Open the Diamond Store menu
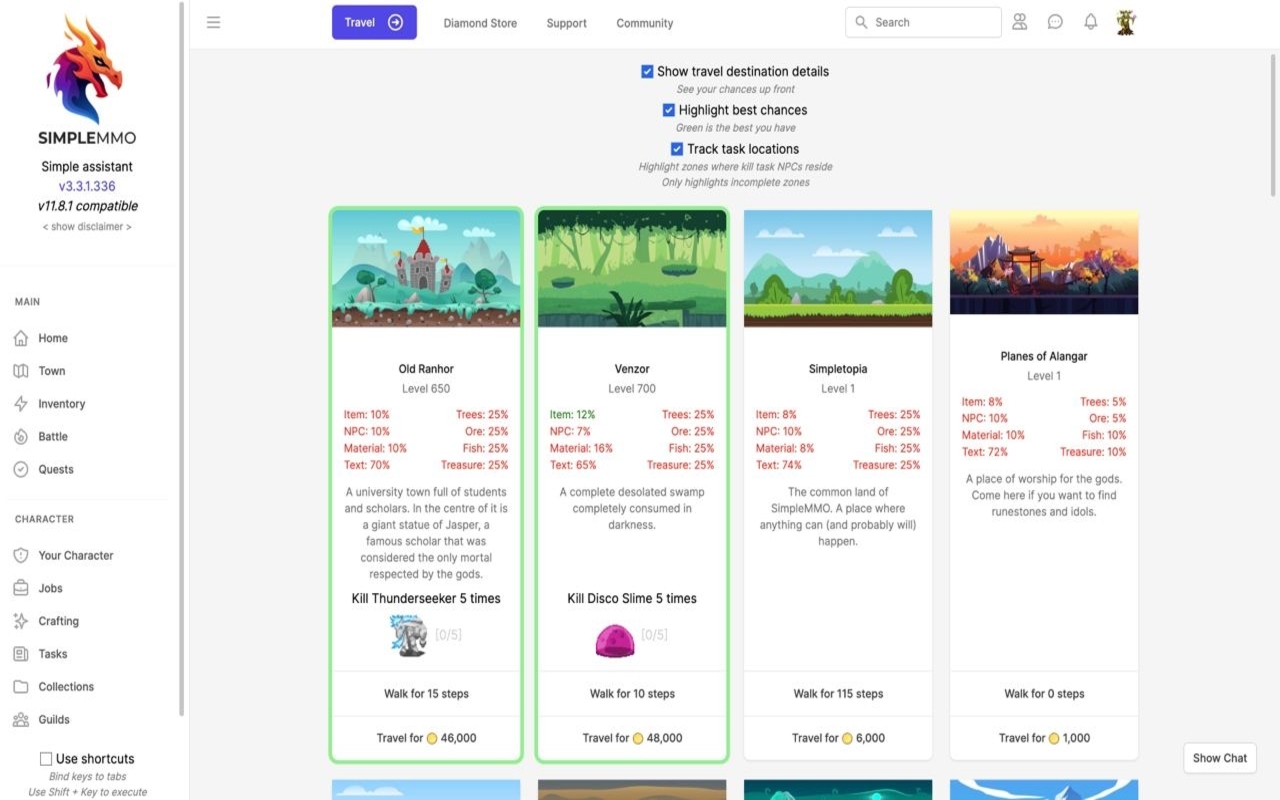 [480, 23]
